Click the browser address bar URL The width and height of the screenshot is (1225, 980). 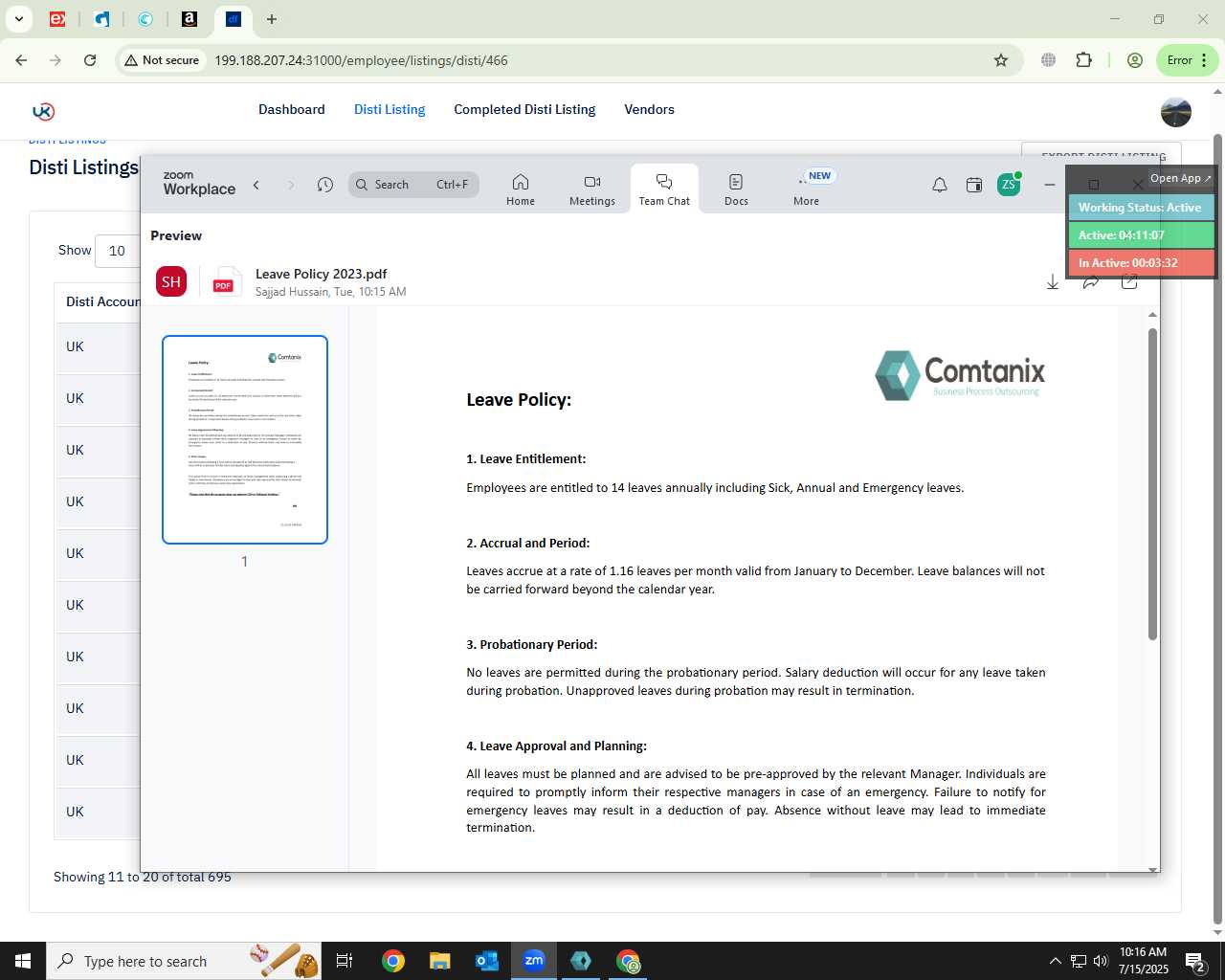click(x=361, y=60)
